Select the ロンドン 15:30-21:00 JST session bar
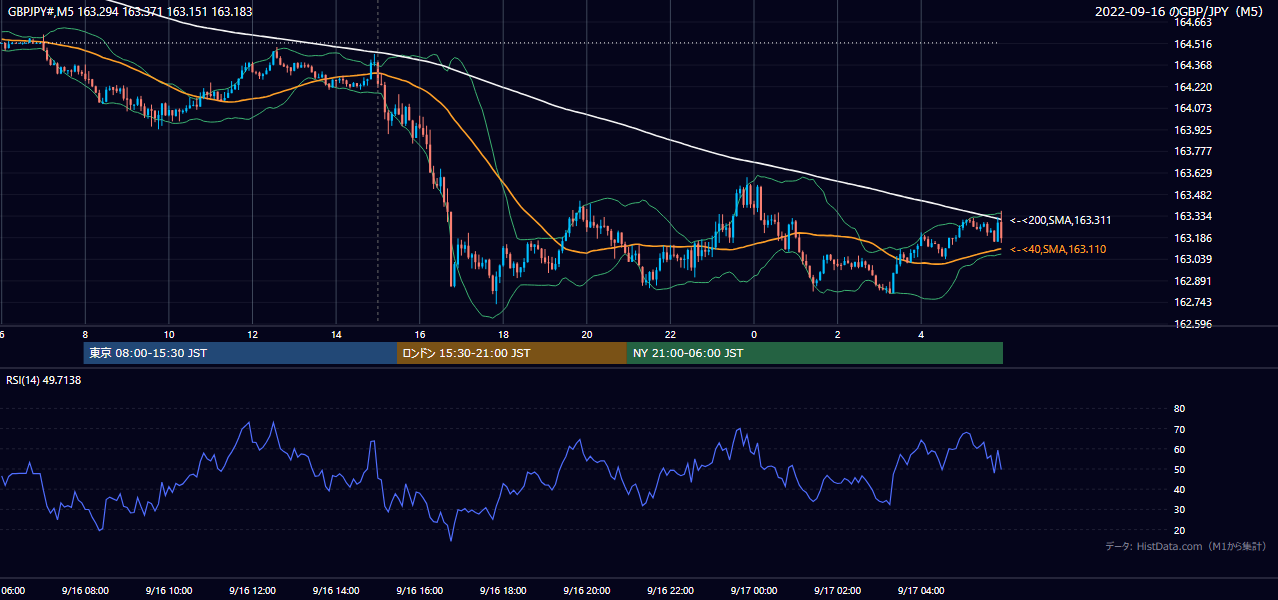 (512, 353)
